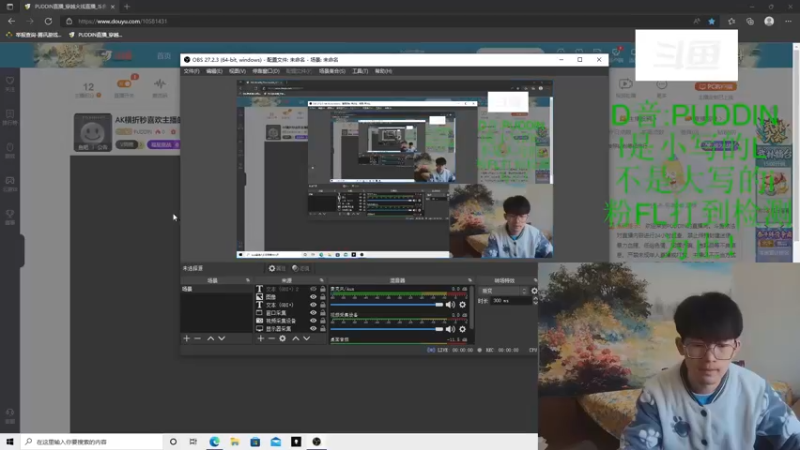Open Microsoft Edge from the taskbar
Screen dimensions: 800x450
tap(214, 442)
